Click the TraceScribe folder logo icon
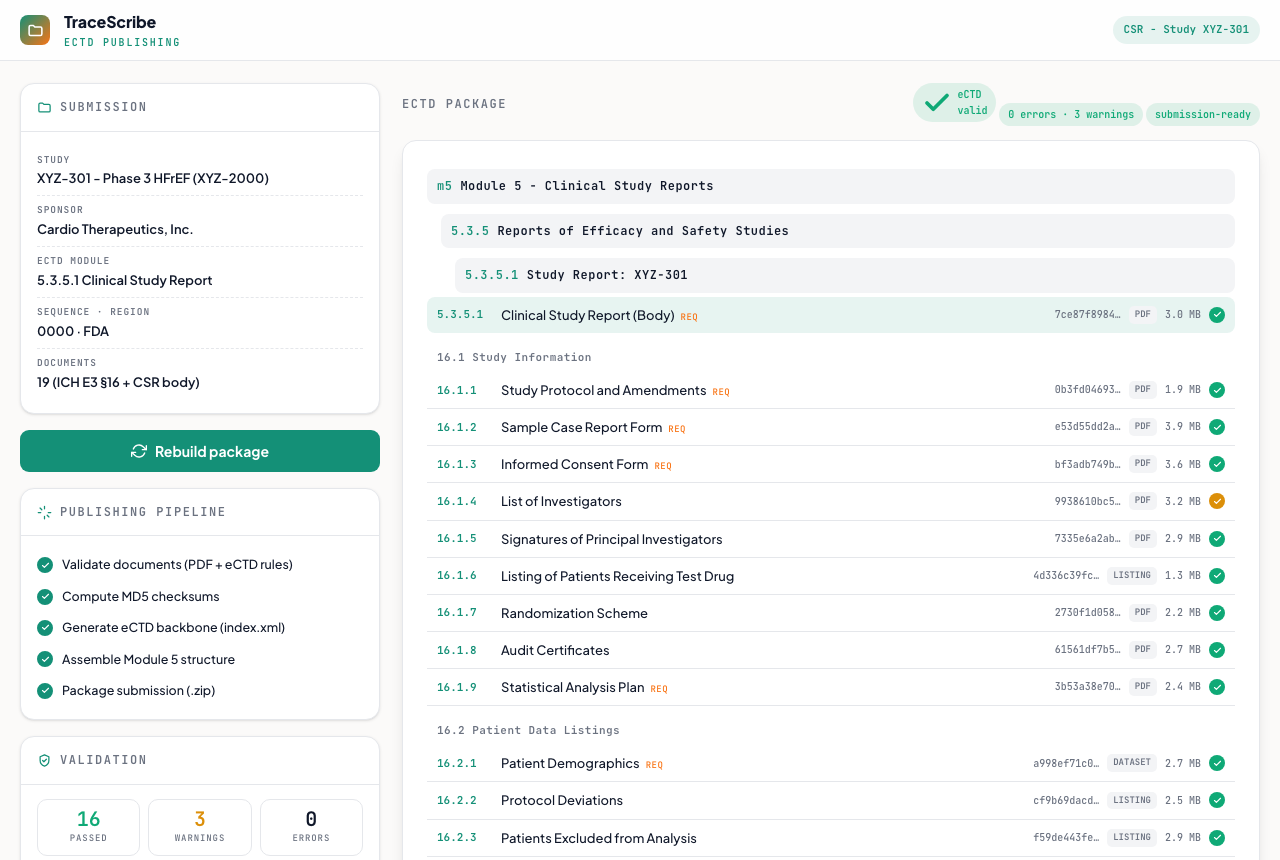This screenshot has width=1280, height=860. [35, 30]
